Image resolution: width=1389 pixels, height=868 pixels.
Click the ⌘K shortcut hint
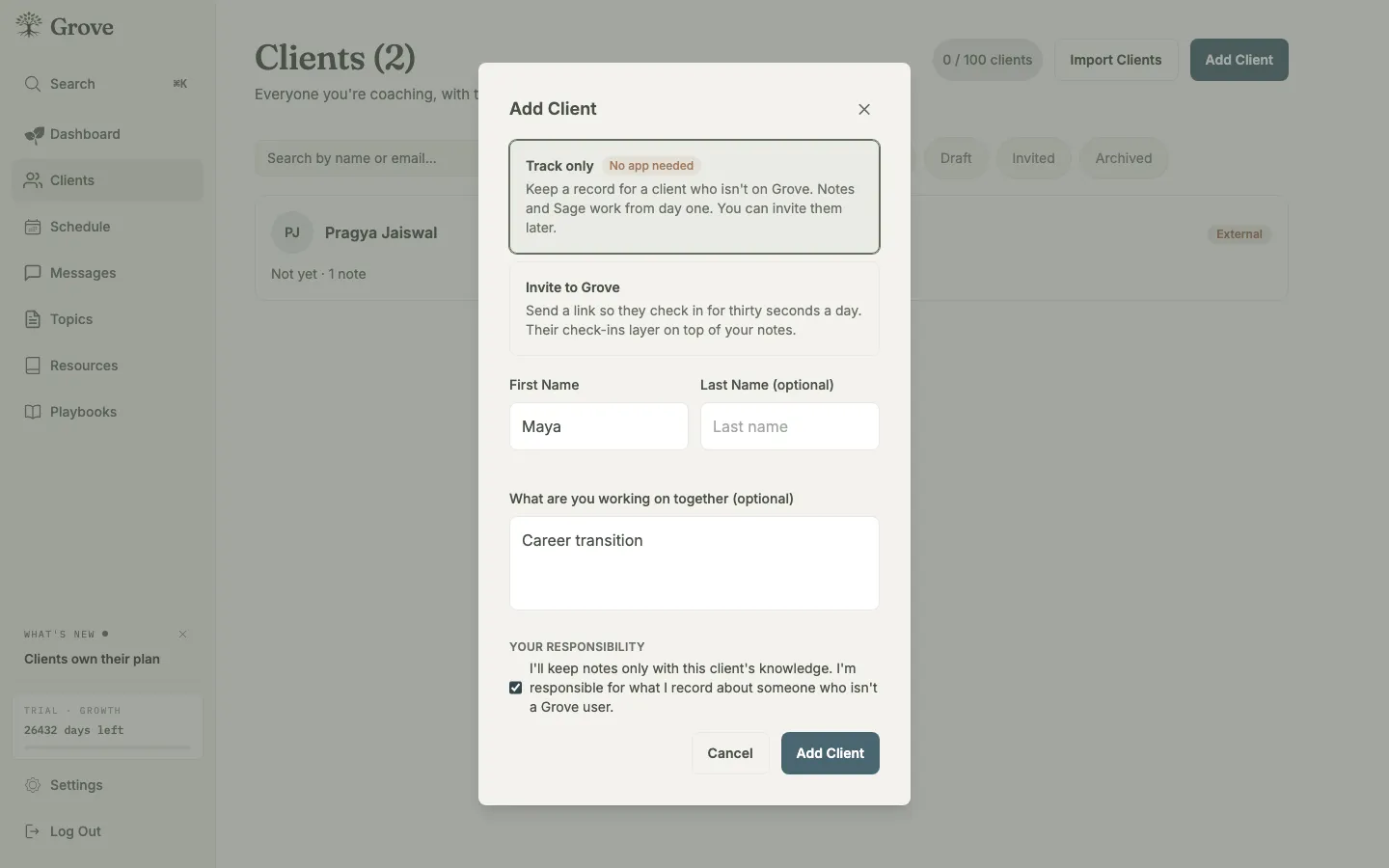[x=180, y=84]
